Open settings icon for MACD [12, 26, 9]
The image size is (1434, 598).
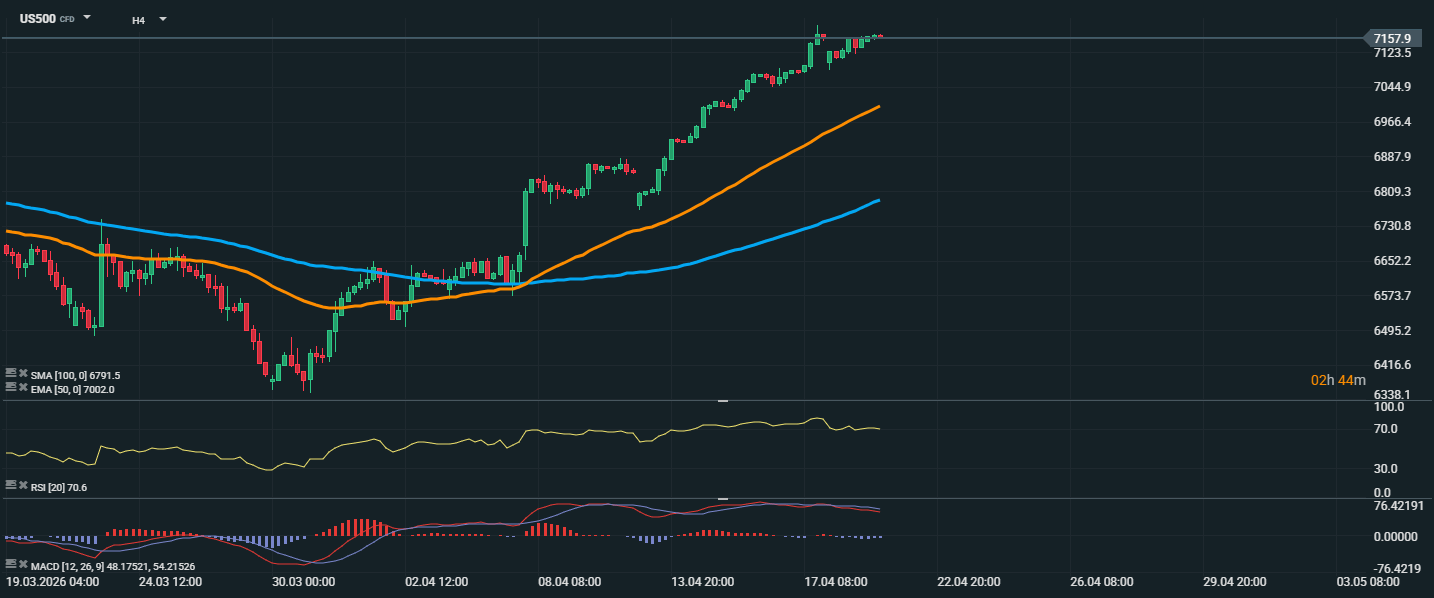point(10,564)
